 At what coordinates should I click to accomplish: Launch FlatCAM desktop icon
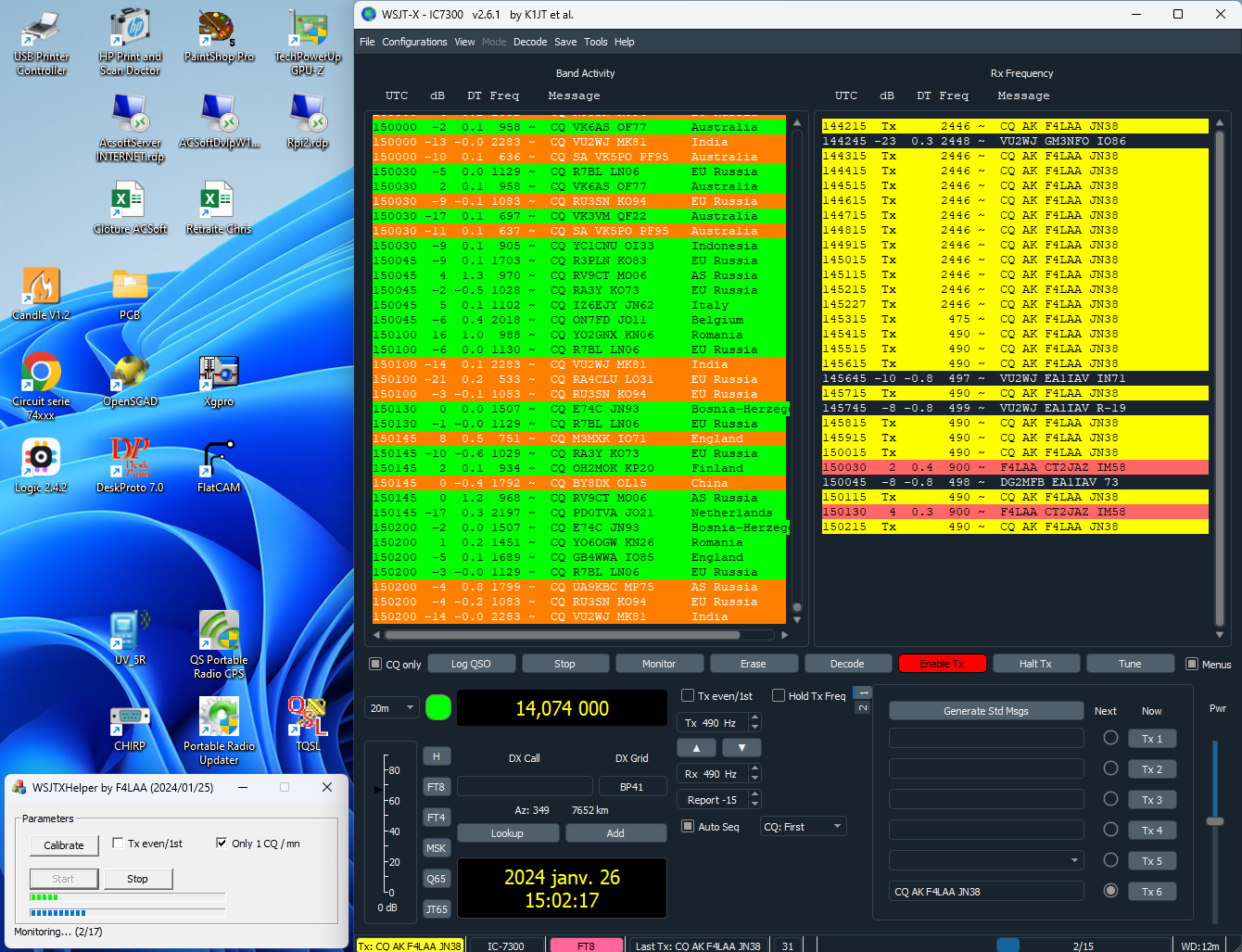219,466
